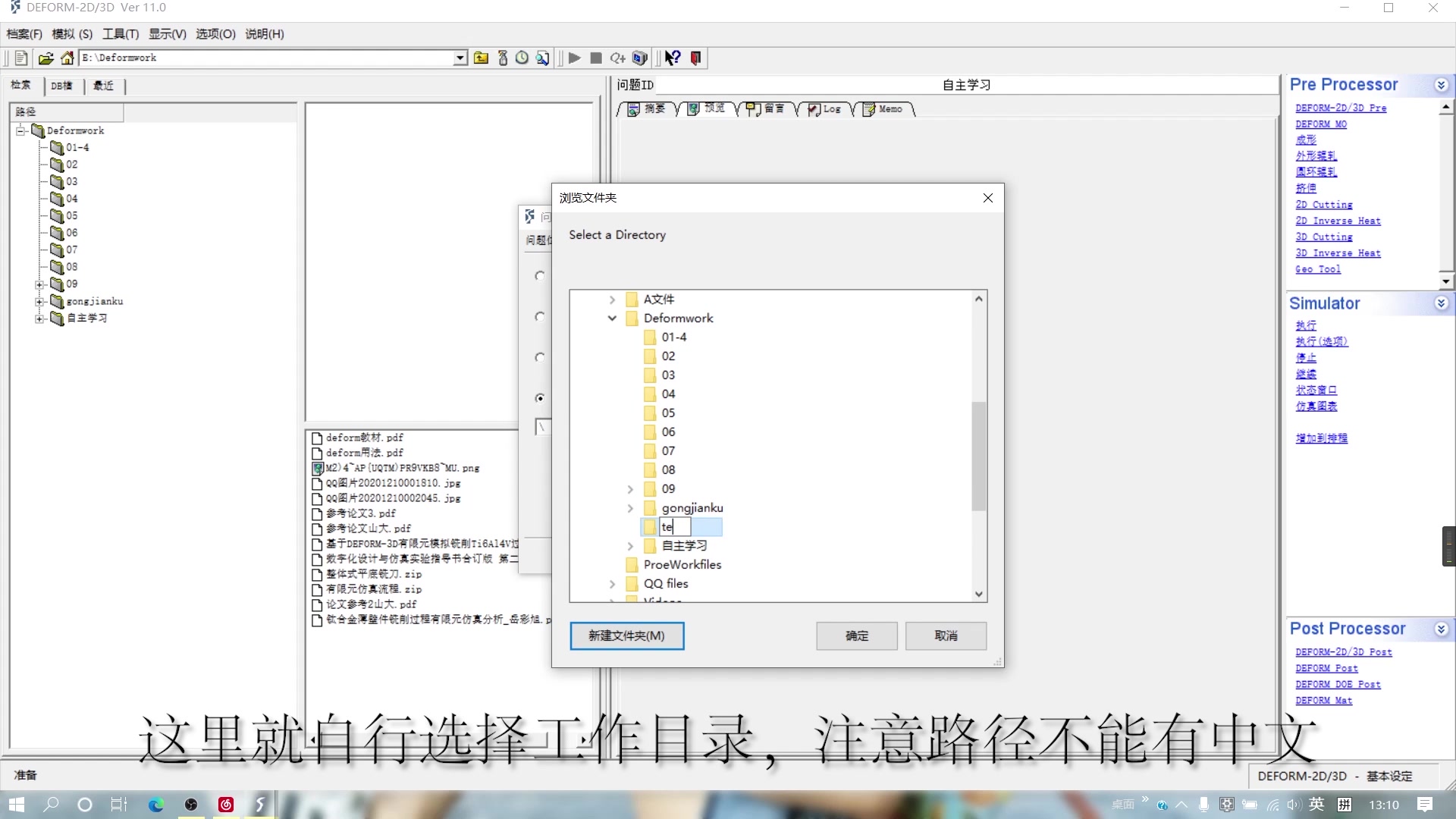Click the Q+ queue icon
This screenshot has height=819, width=1456.
(x=617, y=58)
